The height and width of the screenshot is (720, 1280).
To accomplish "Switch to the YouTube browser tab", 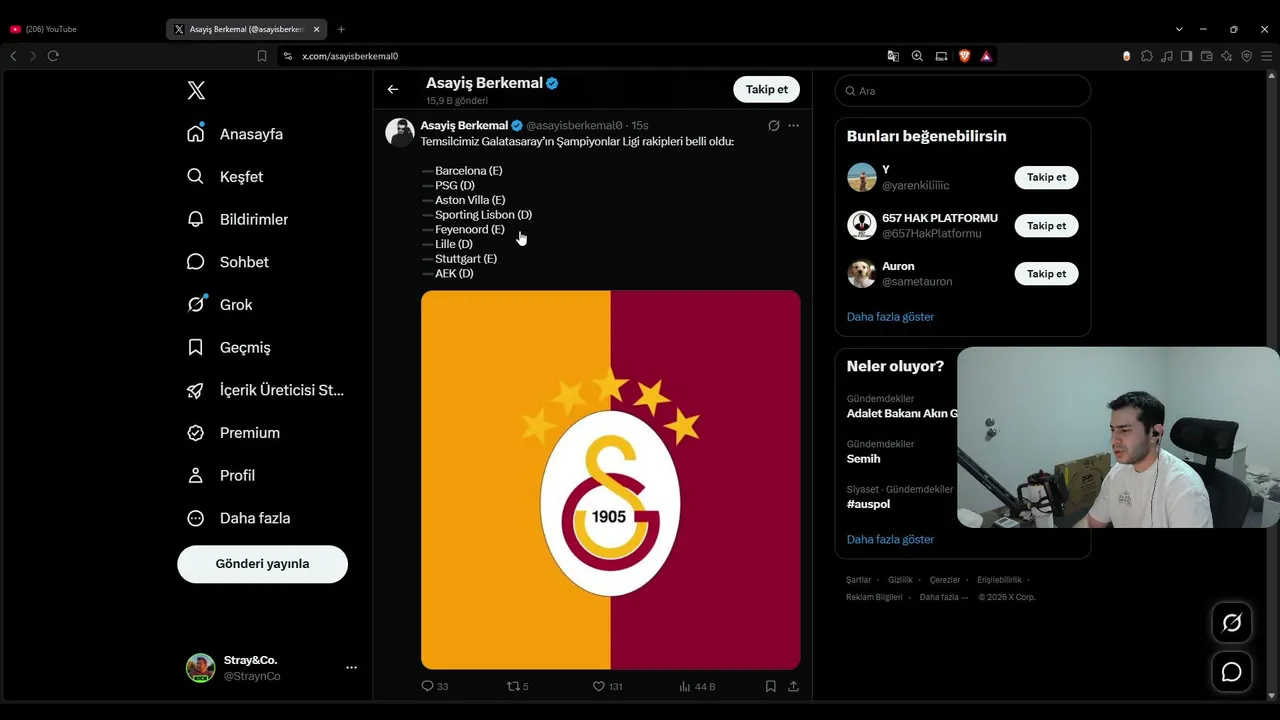I will click(x=84, y=29).
